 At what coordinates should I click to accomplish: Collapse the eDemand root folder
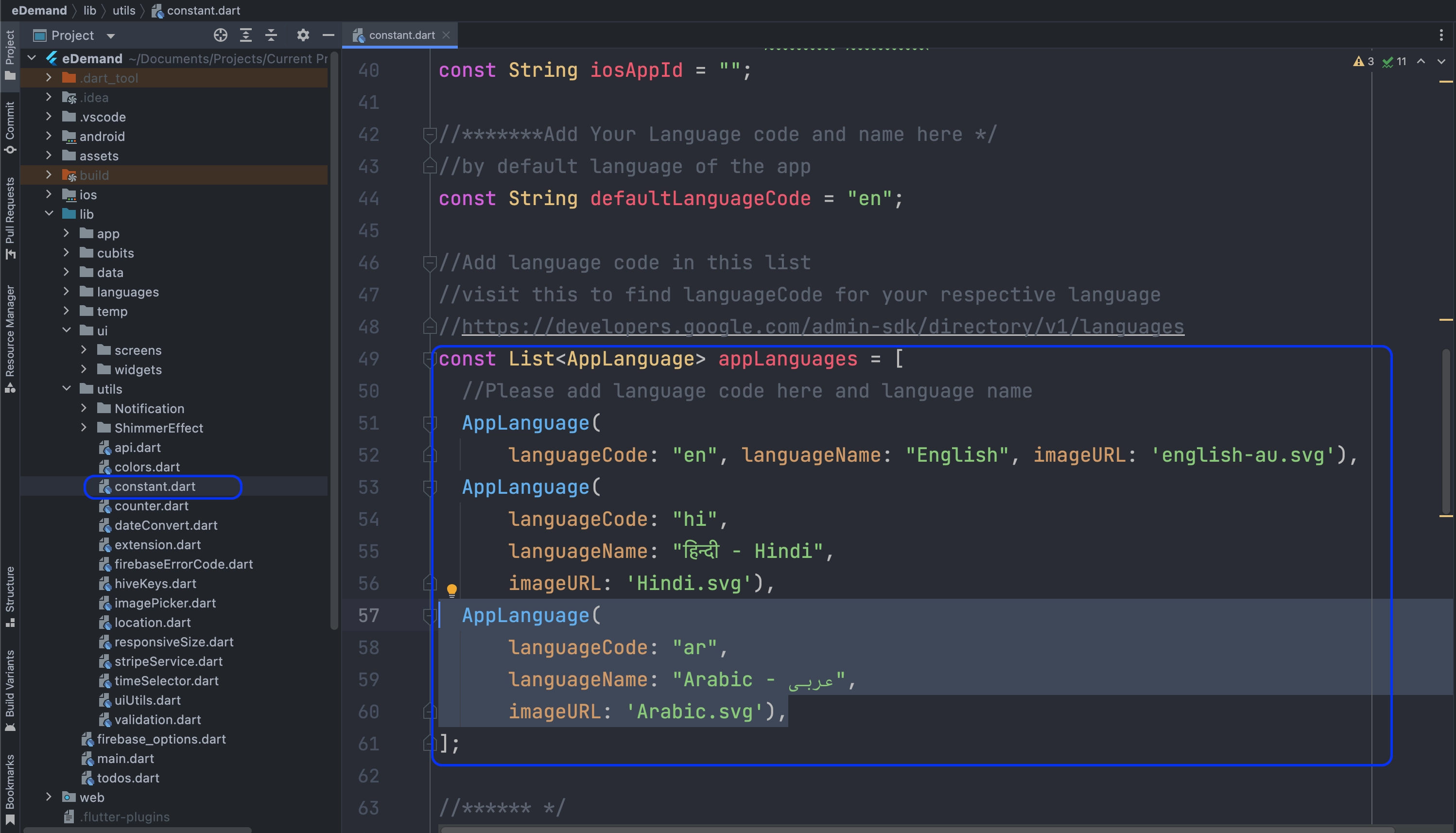pos(32,58)
